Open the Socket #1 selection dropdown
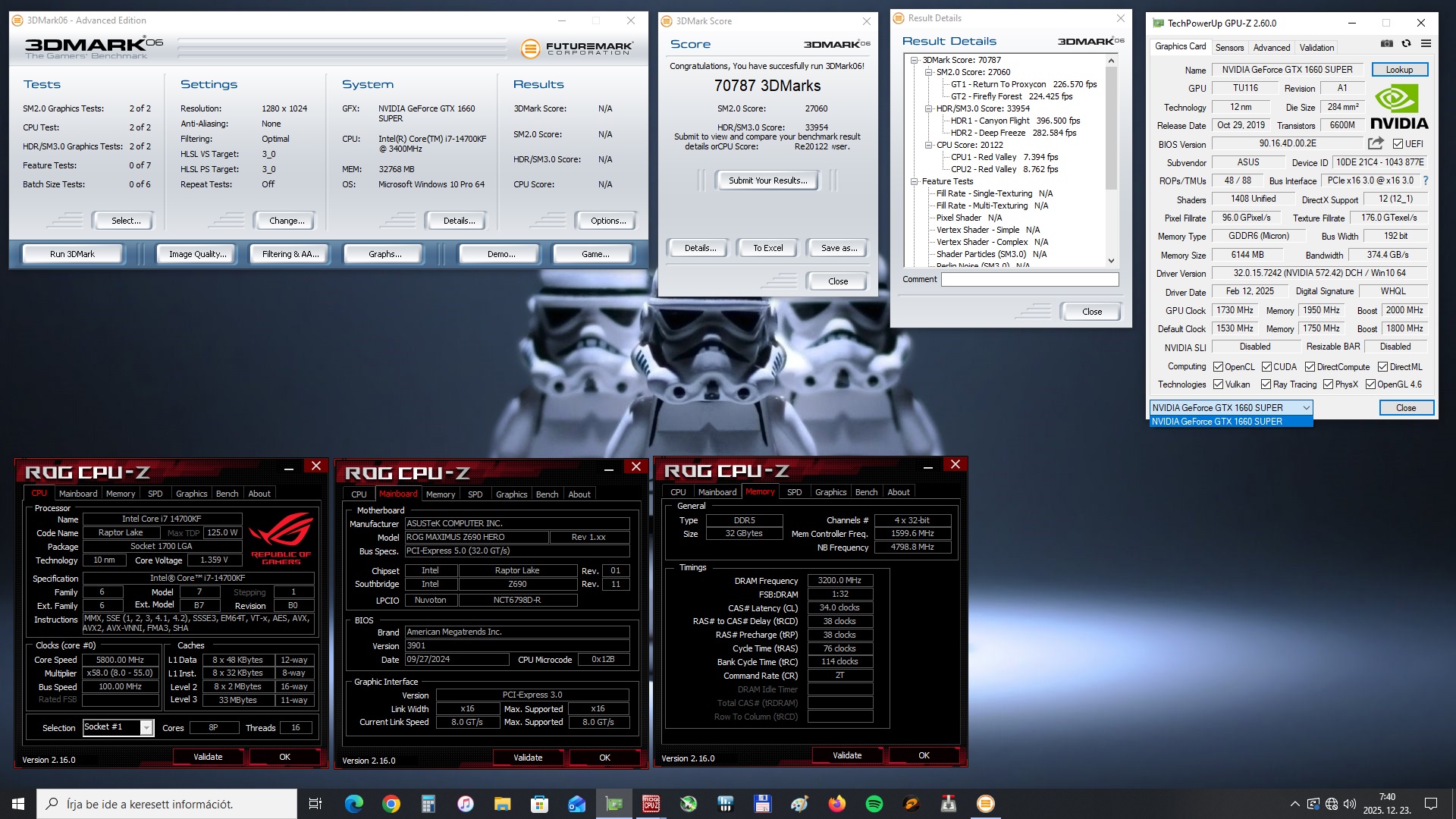1456x819 pixels. point(146,728)
